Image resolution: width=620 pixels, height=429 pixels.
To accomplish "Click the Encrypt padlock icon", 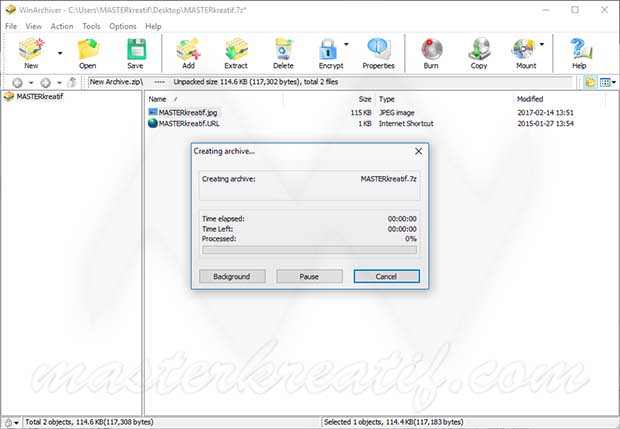I will pyautogui.click(x=328, y=49).
